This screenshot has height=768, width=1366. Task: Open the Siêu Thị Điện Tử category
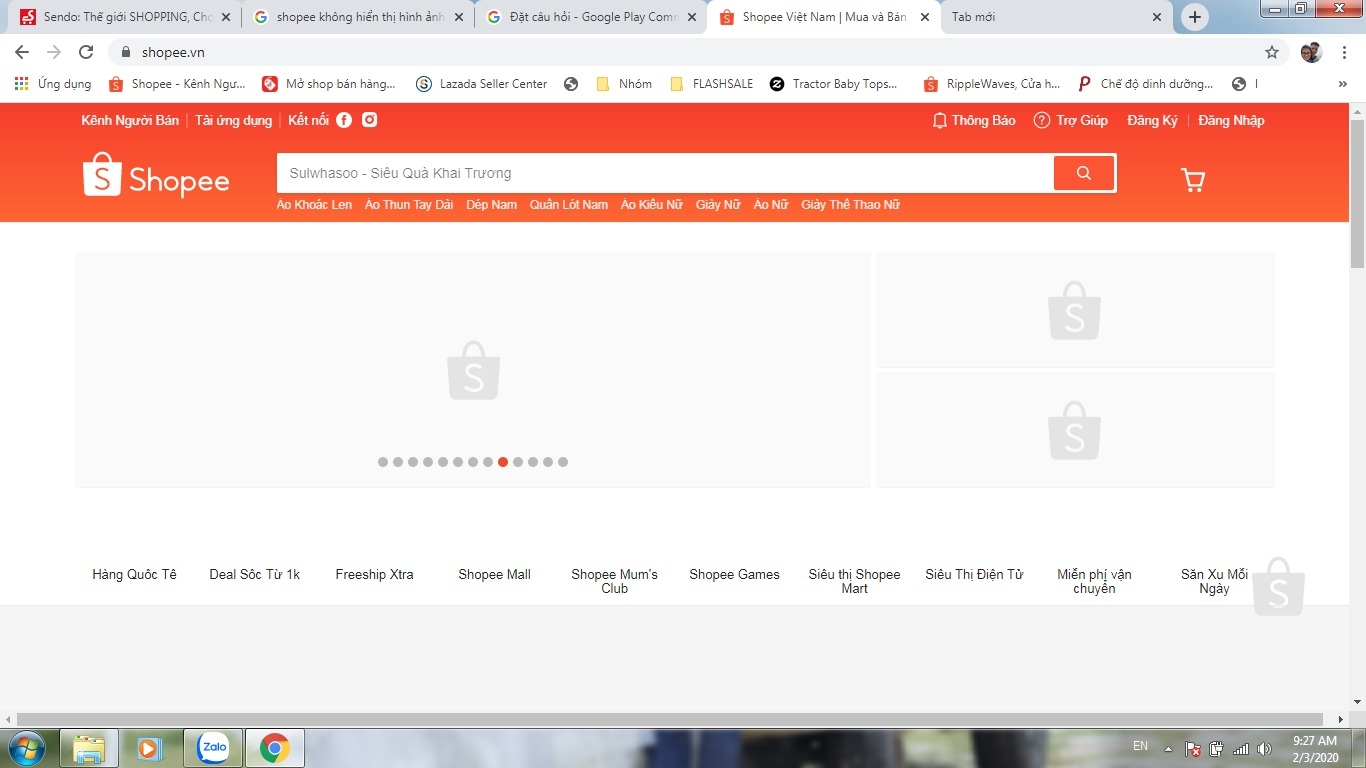click(x=974, y=574)
